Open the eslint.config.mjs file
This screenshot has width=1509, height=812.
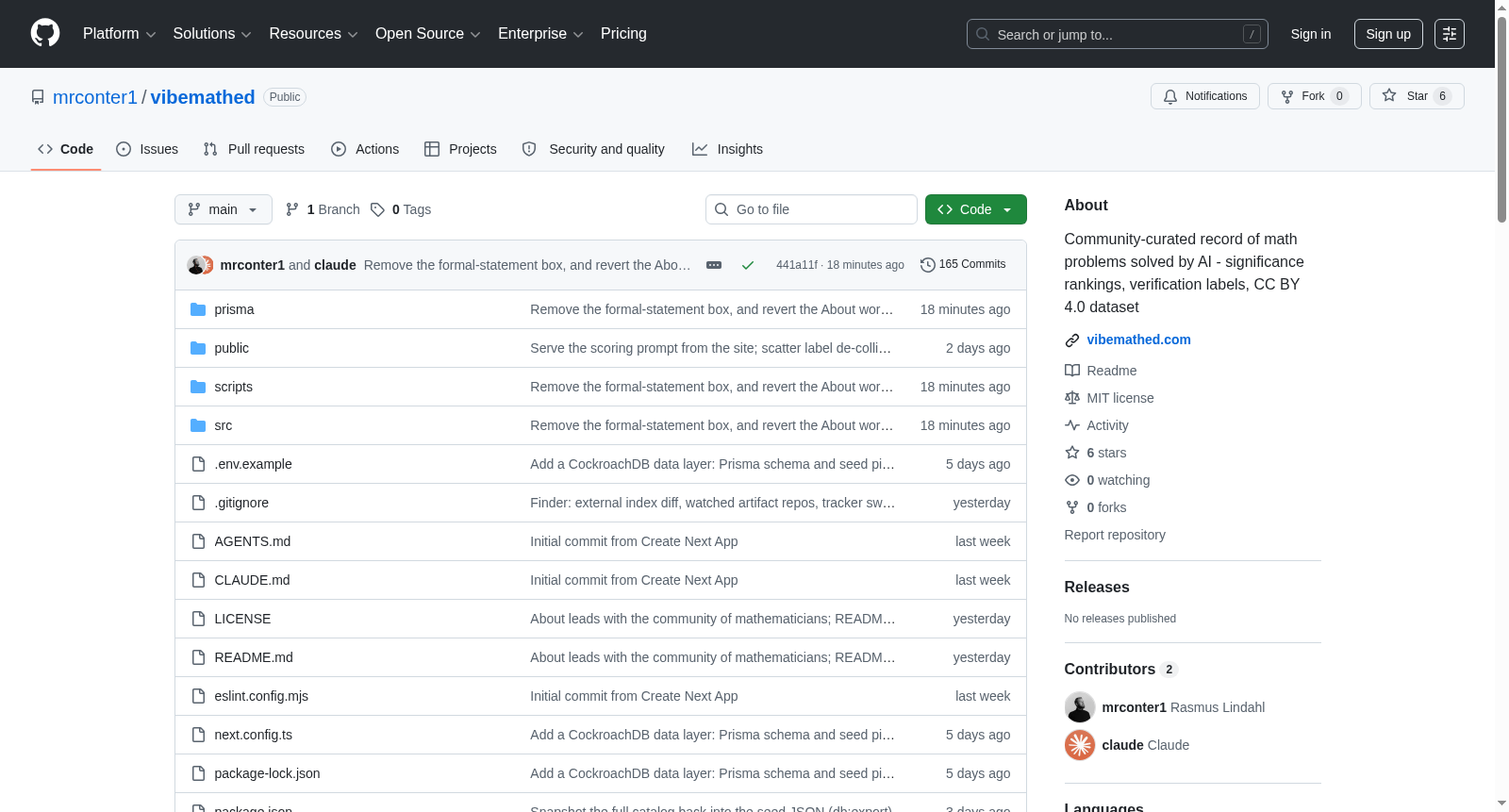[261, 696]
